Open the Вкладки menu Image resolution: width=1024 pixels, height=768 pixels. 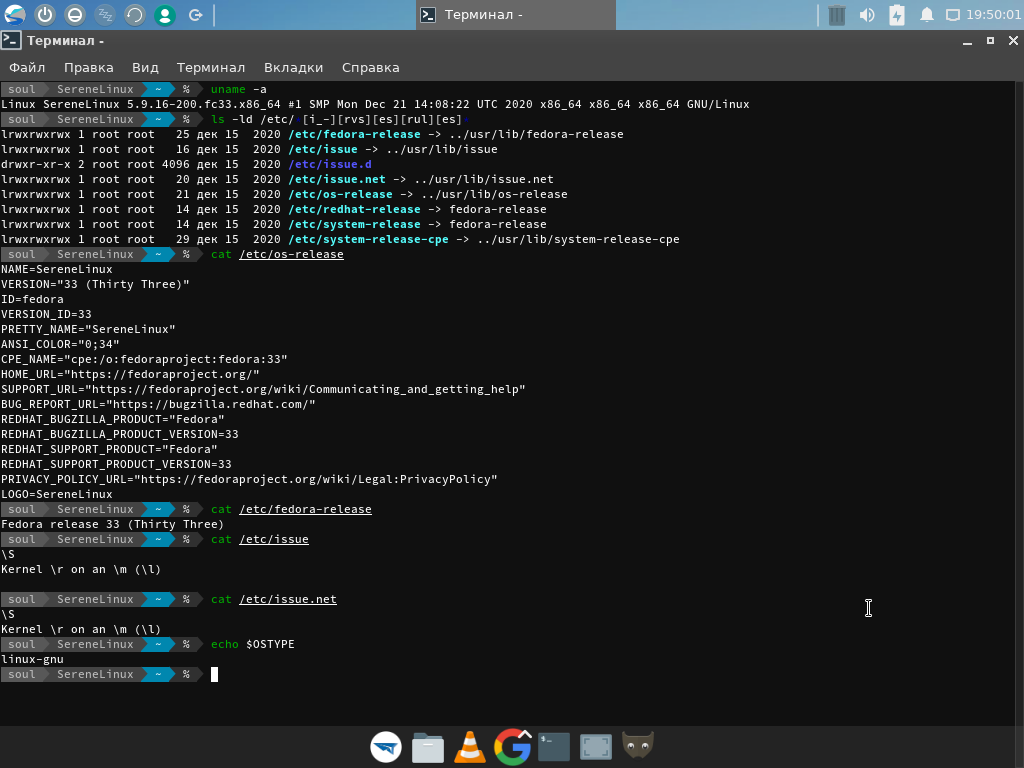[x=293, y=67]
